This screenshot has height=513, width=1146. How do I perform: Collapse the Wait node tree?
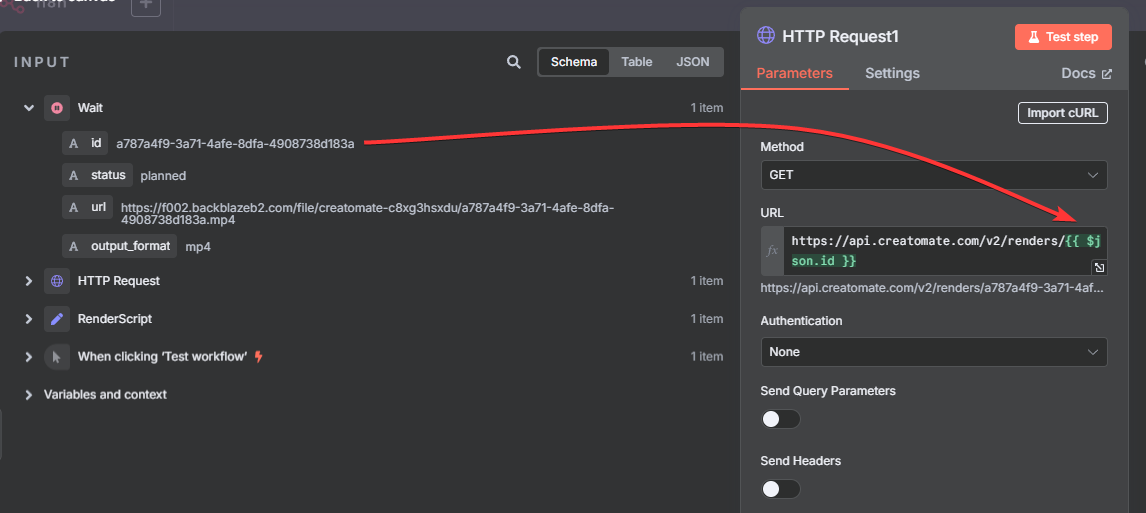[x=29, y=108]
